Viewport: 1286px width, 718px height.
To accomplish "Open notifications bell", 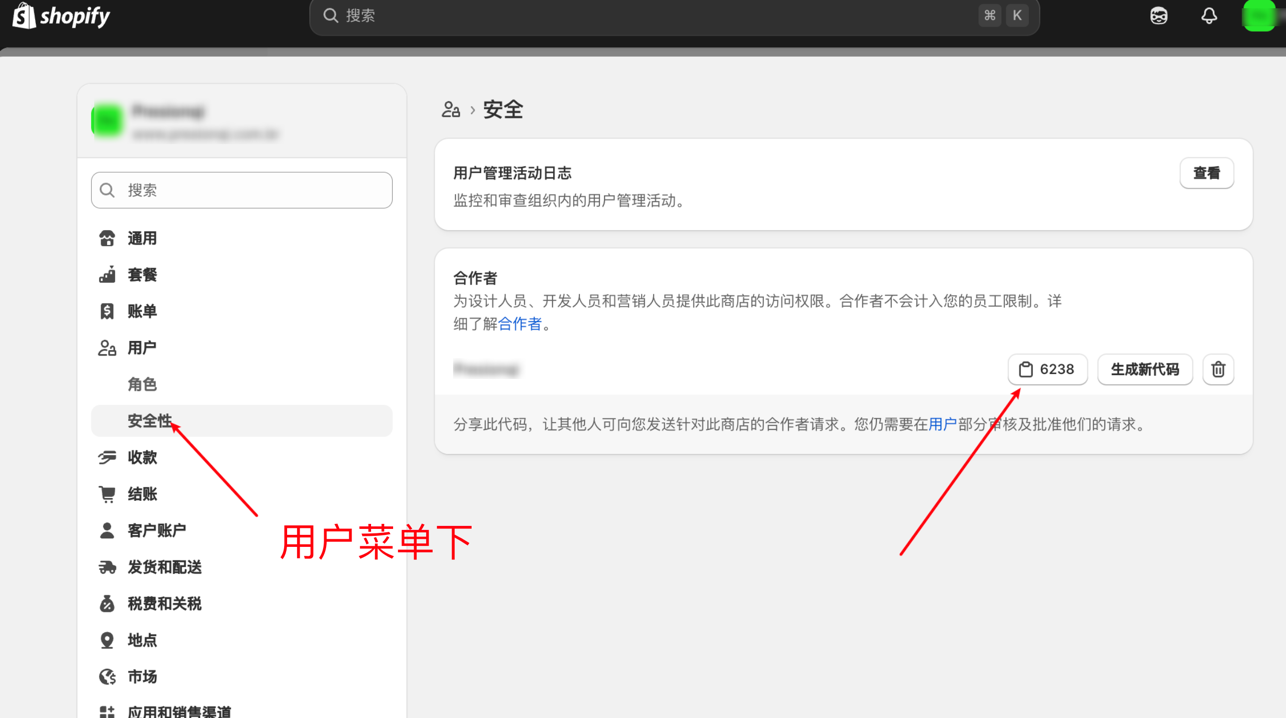I will pyautogui.click(x=1209, y=16).
